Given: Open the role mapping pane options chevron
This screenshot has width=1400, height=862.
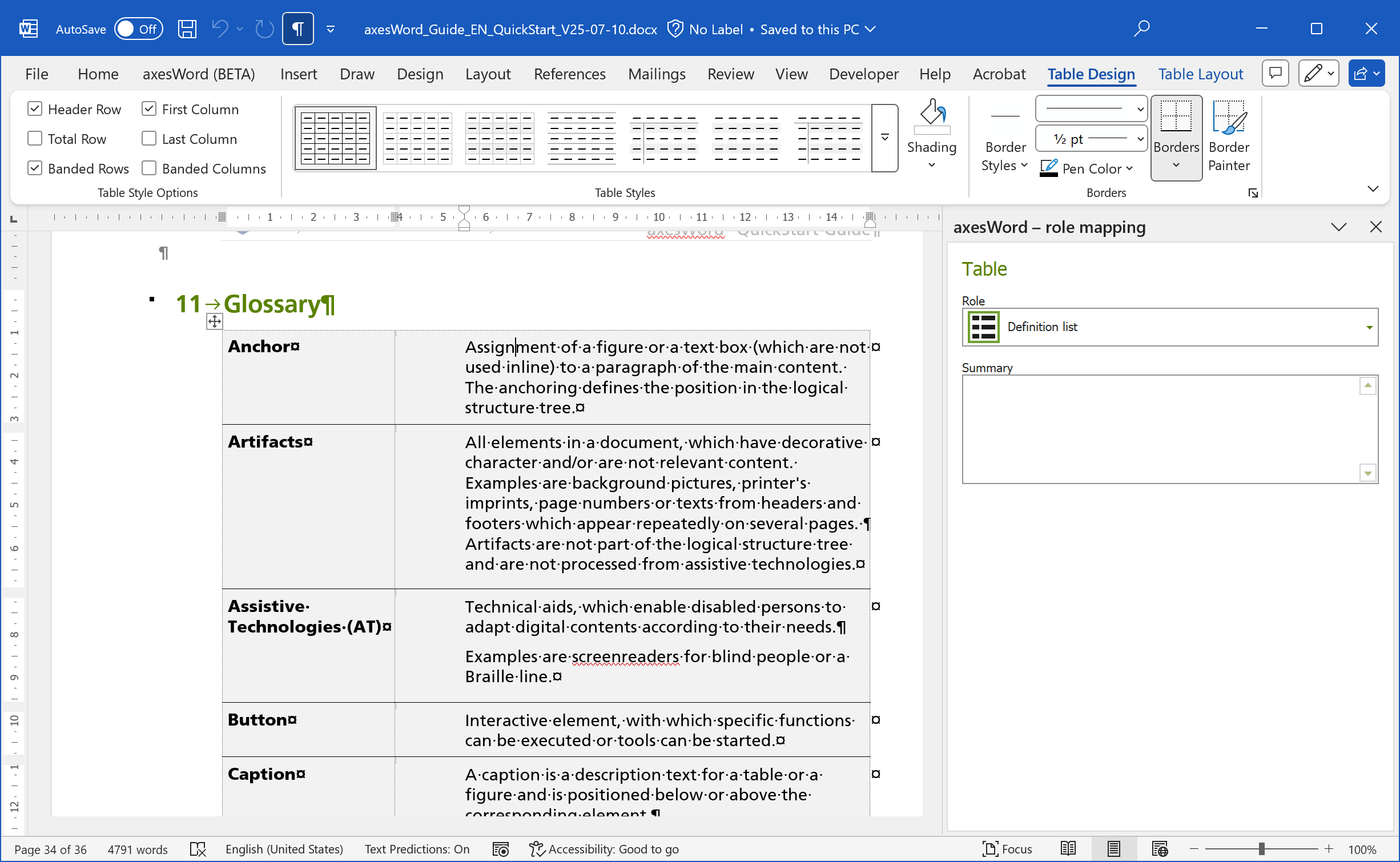Looking at the screenshot, I should tap(1338, 227).
